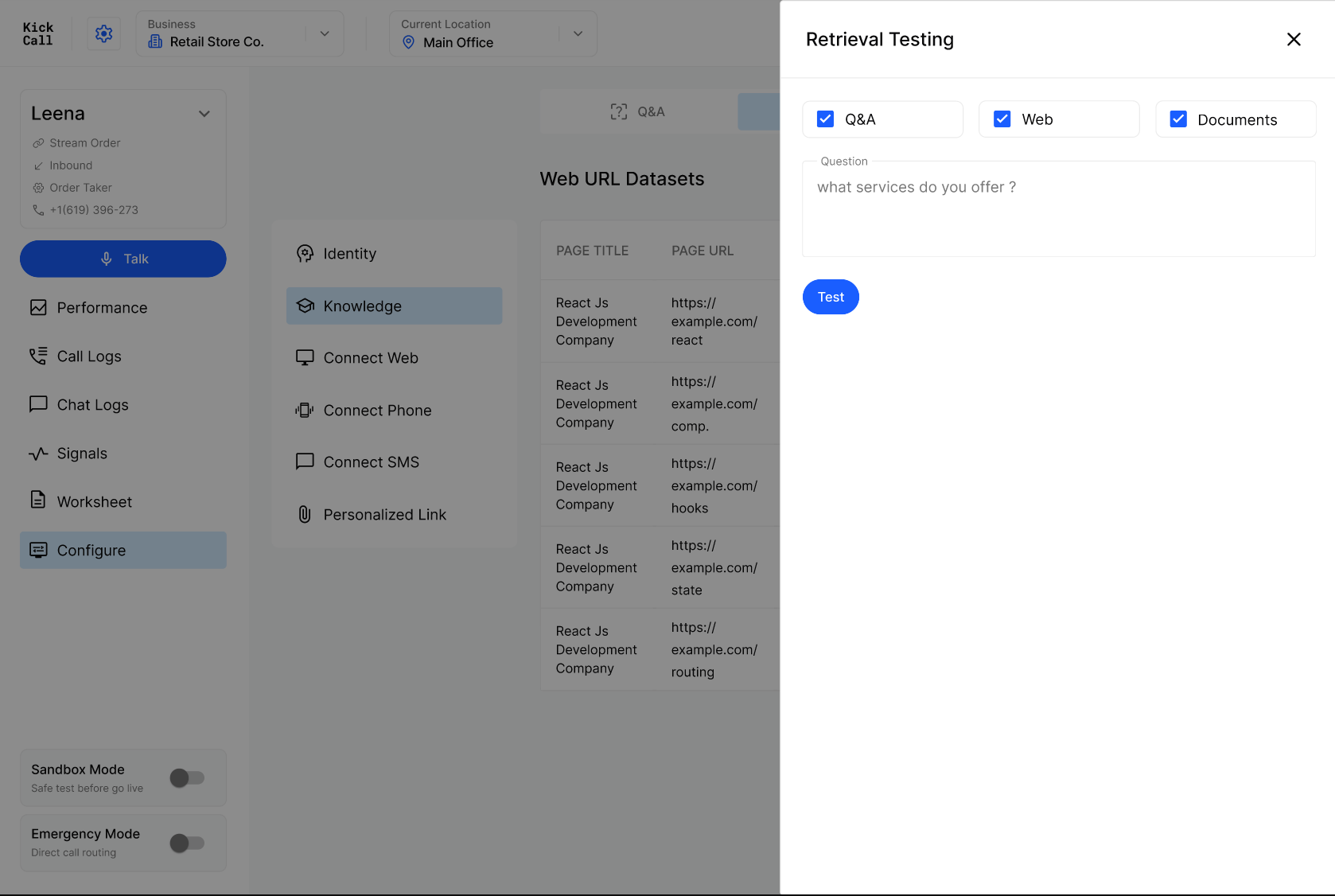This screenshot has width=1335, height=896.
Task: Click the https://example.com/react URL cell
Action: 714,321
